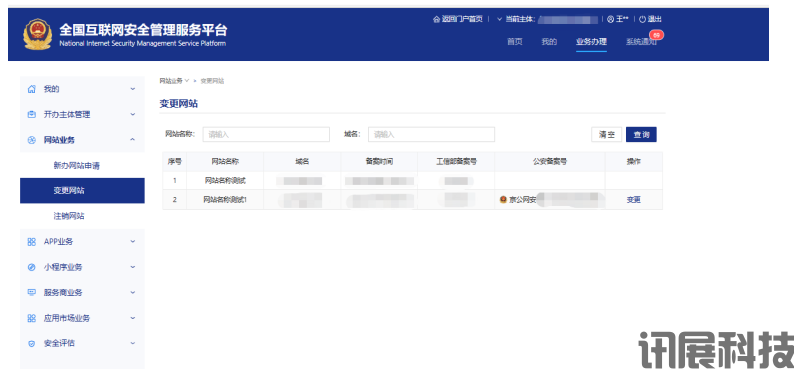The width and height of the screenshot is (794, 369).
Task: Expand the 服务商业务 section chevron
Action: click(133, 292)
